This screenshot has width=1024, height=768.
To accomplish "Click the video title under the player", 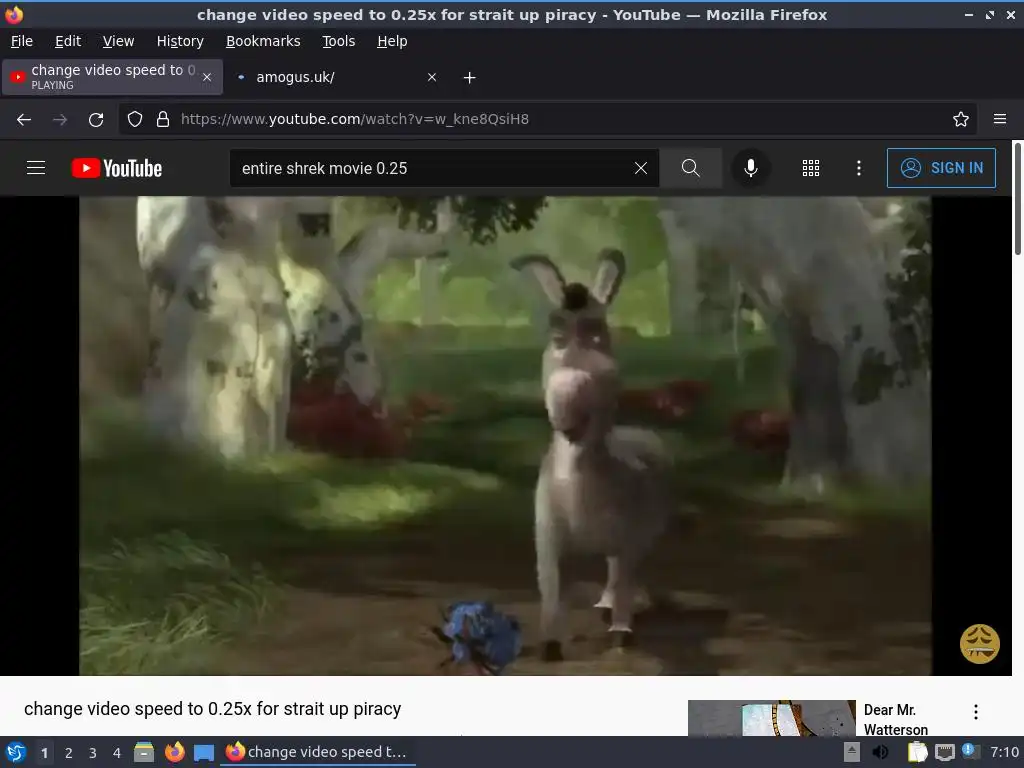I will pos(212,709).
